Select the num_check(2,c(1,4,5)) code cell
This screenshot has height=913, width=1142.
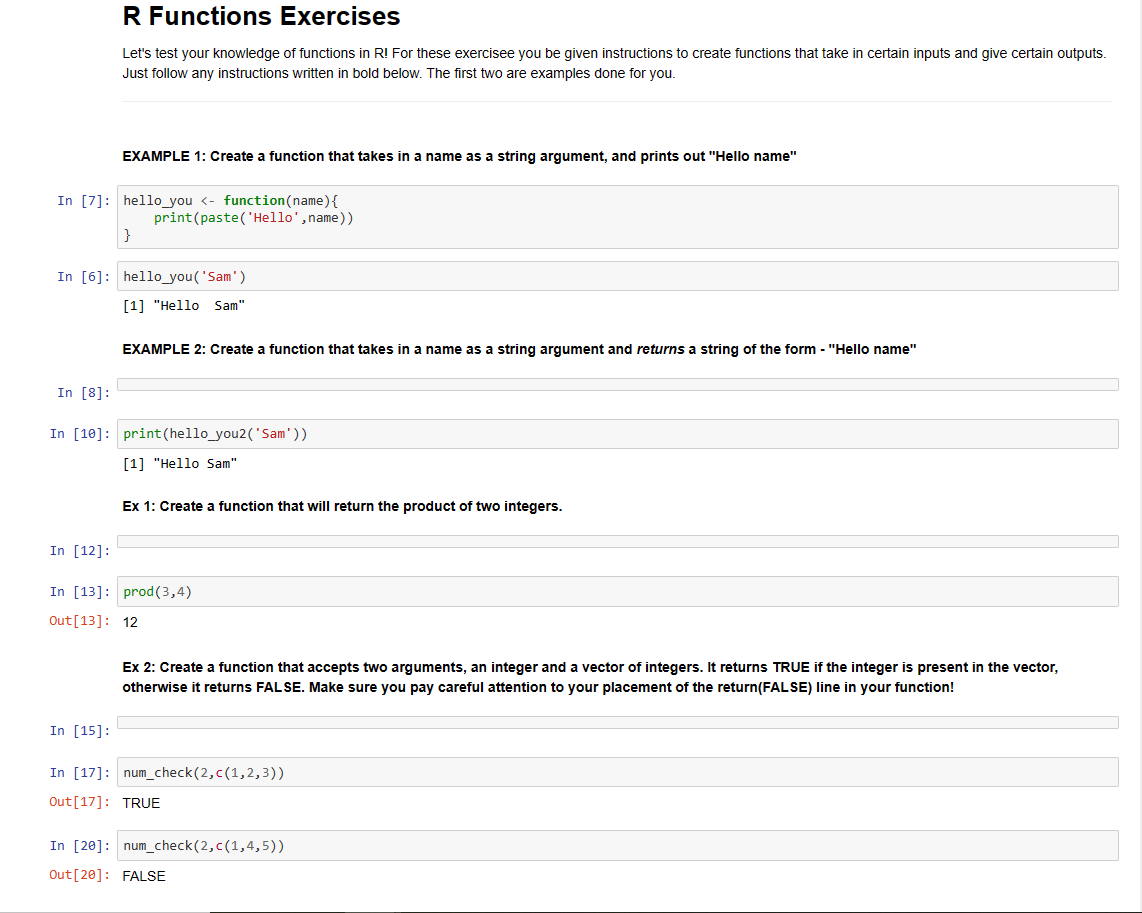[617, 846]
